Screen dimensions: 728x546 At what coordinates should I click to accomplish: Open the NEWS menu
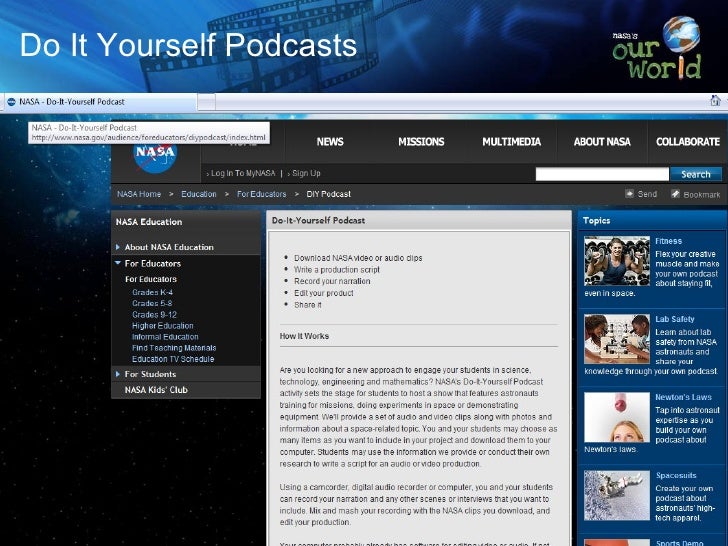pos(330,142)
